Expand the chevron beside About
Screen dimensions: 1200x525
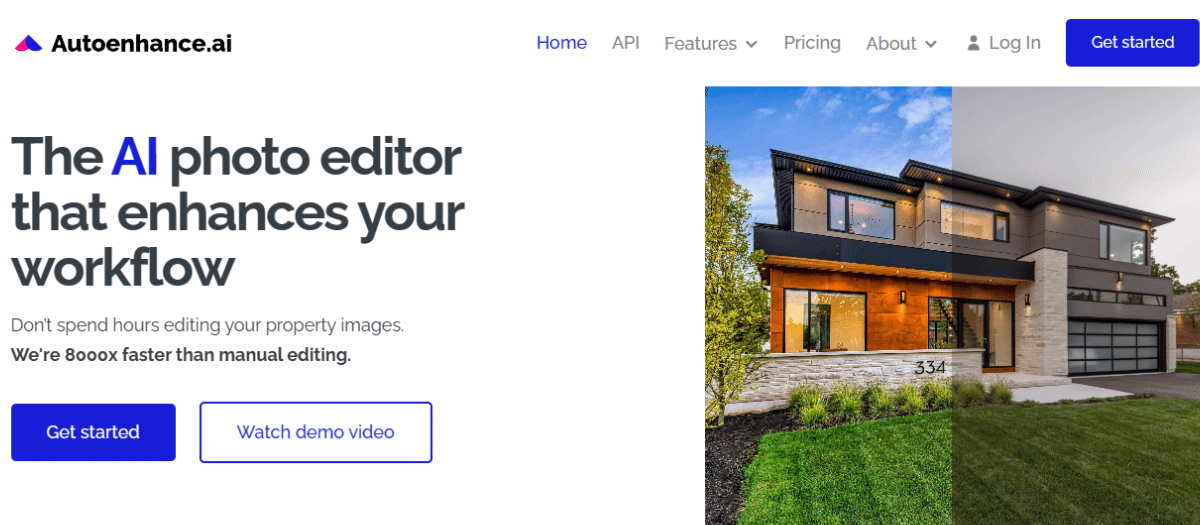tap(931, 44)
